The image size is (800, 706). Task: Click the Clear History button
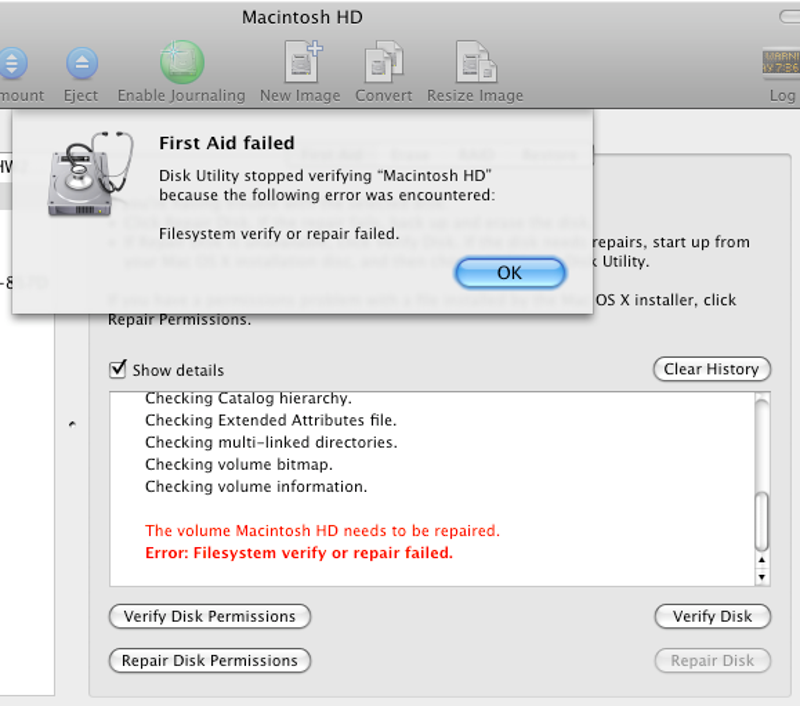coord(711,369)
